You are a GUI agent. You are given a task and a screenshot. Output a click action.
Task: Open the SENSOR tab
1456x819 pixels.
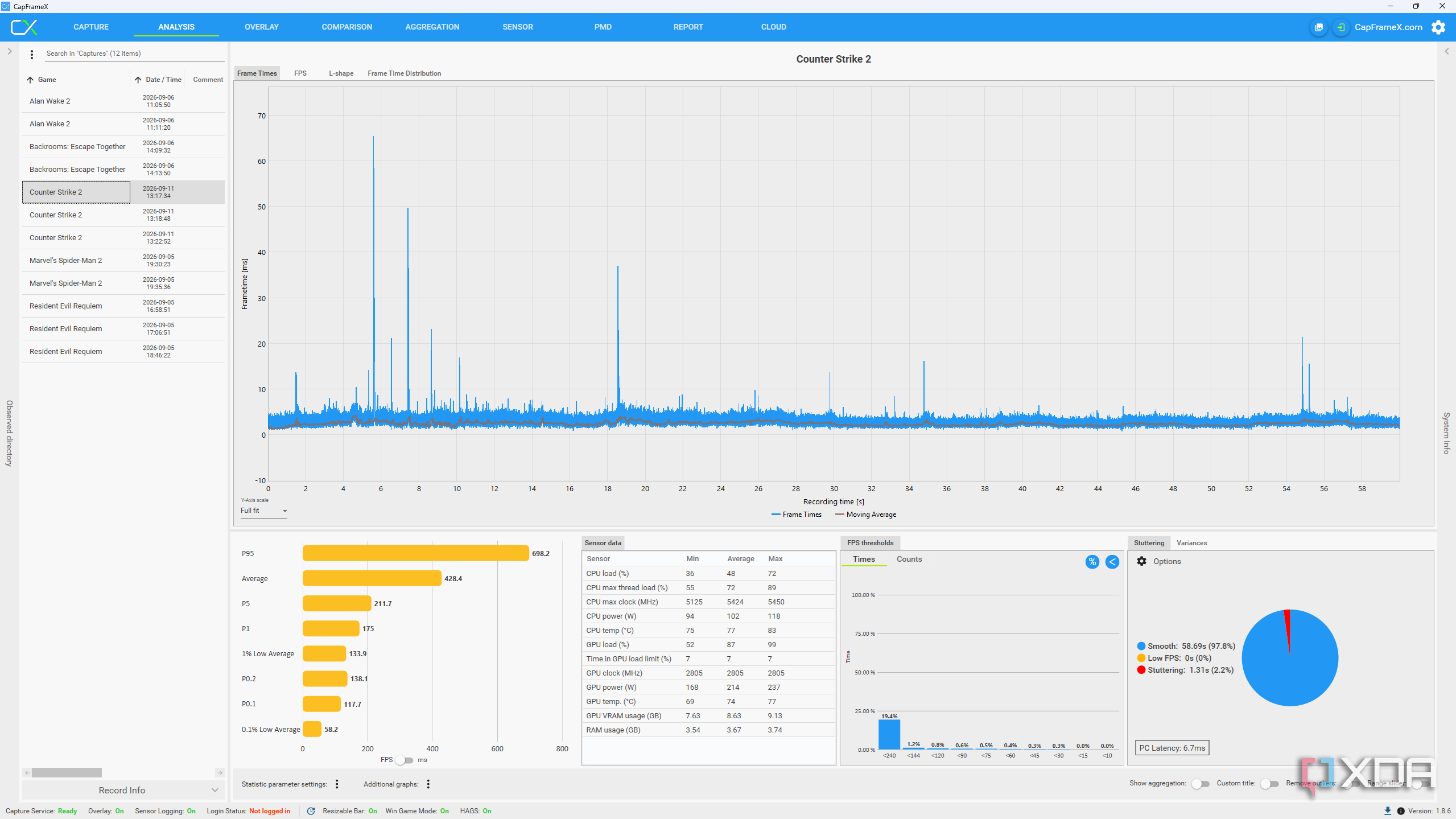tap(518, 27)
